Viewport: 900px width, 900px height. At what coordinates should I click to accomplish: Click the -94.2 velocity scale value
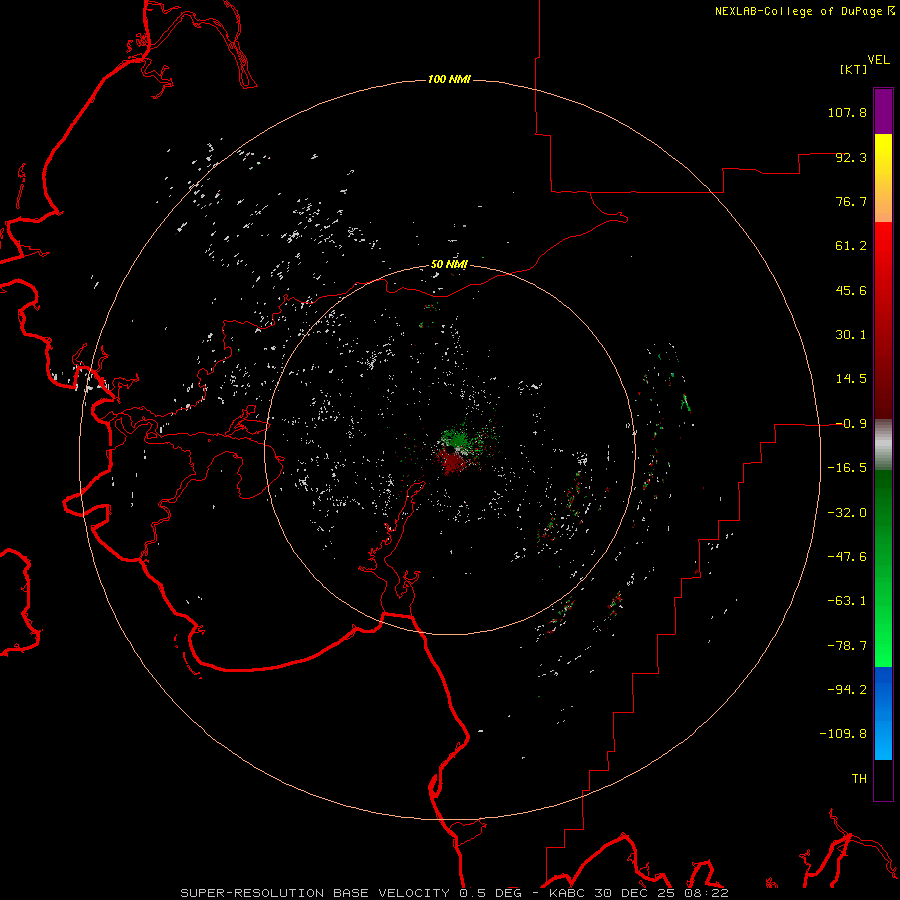pos(847,690)
